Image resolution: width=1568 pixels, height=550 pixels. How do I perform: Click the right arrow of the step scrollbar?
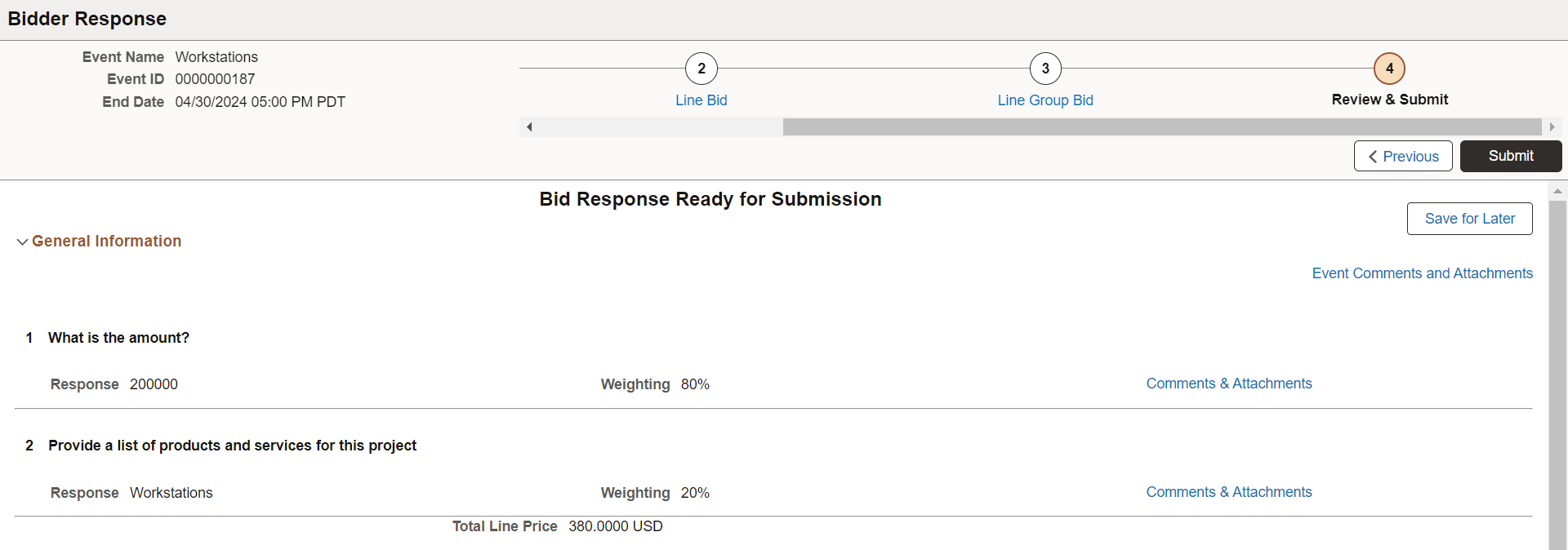click(1553, 126)
